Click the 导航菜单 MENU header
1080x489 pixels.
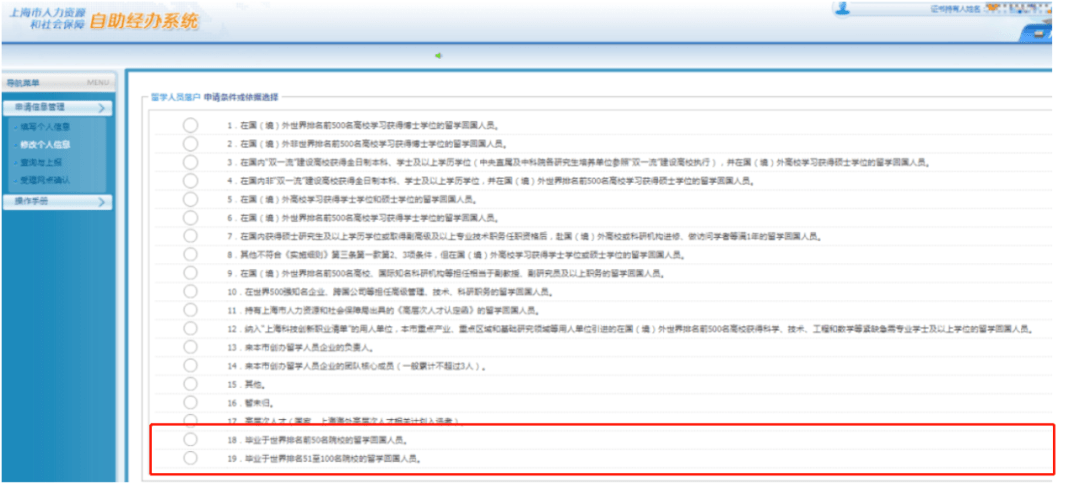(x=57, y=83)
